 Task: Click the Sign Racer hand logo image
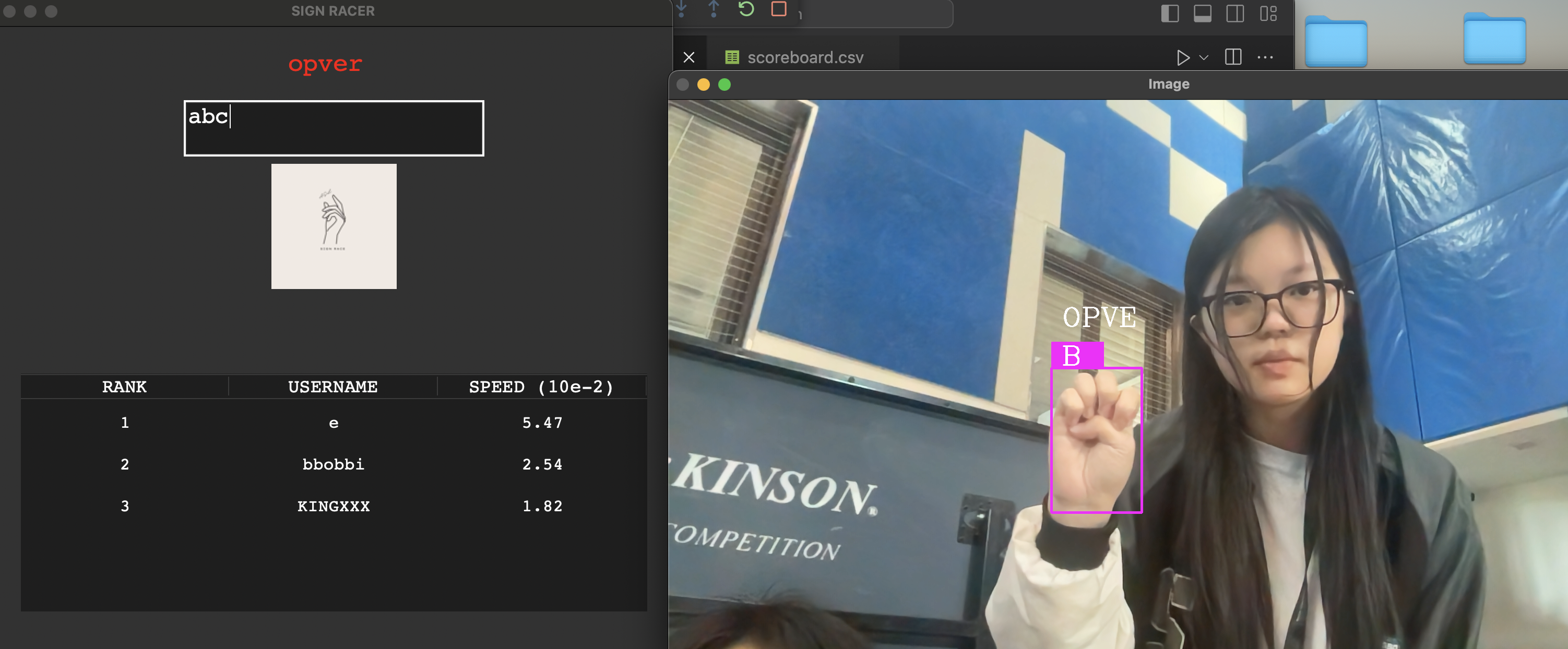click(334, 226)
